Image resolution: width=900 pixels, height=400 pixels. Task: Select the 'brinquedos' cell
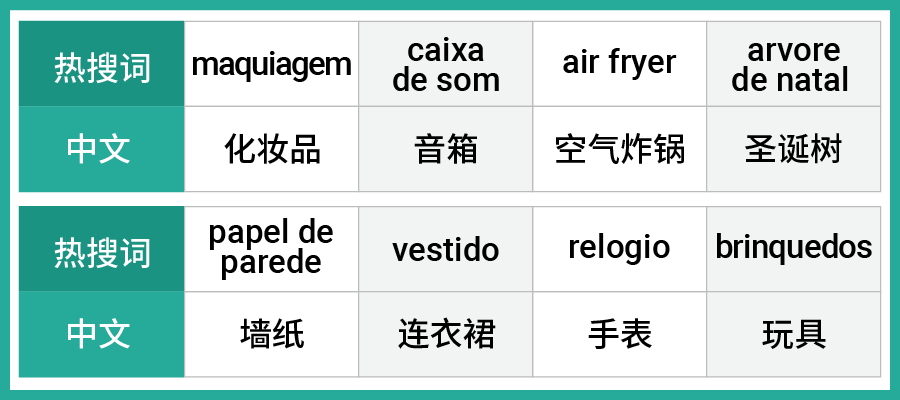(x=793, y=248)
